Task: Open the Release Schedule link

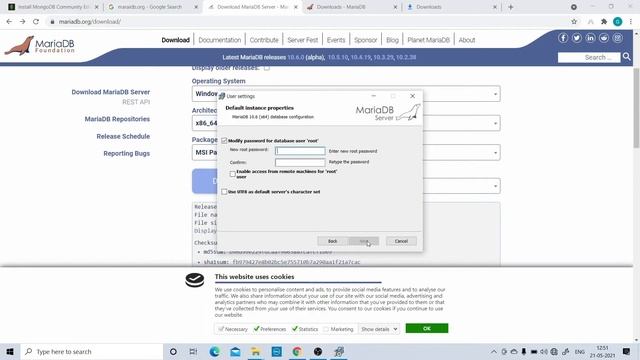Action: click(123, 136)
